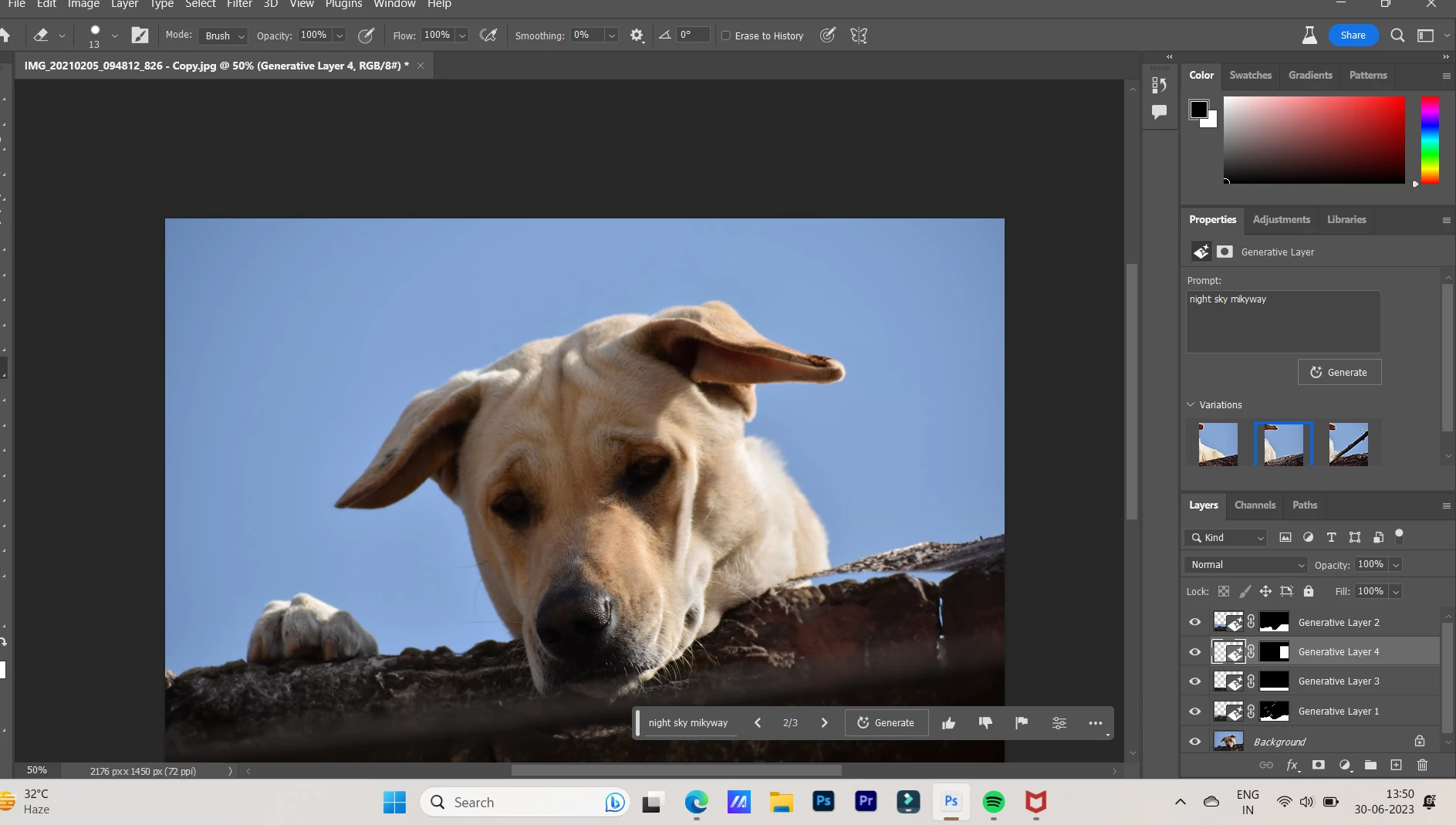Select the third variation thumbnail
The height and width of the screenshot is (825, 1456).
click(1348, 444)
